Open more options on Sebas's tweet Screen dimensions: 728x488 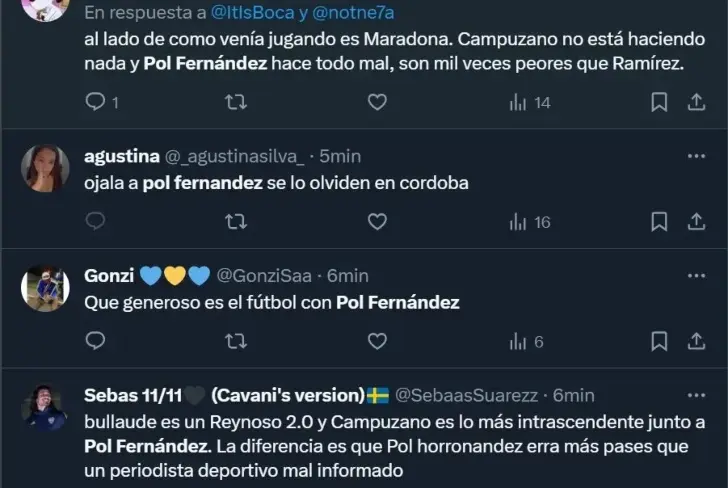tap(695, 395)
